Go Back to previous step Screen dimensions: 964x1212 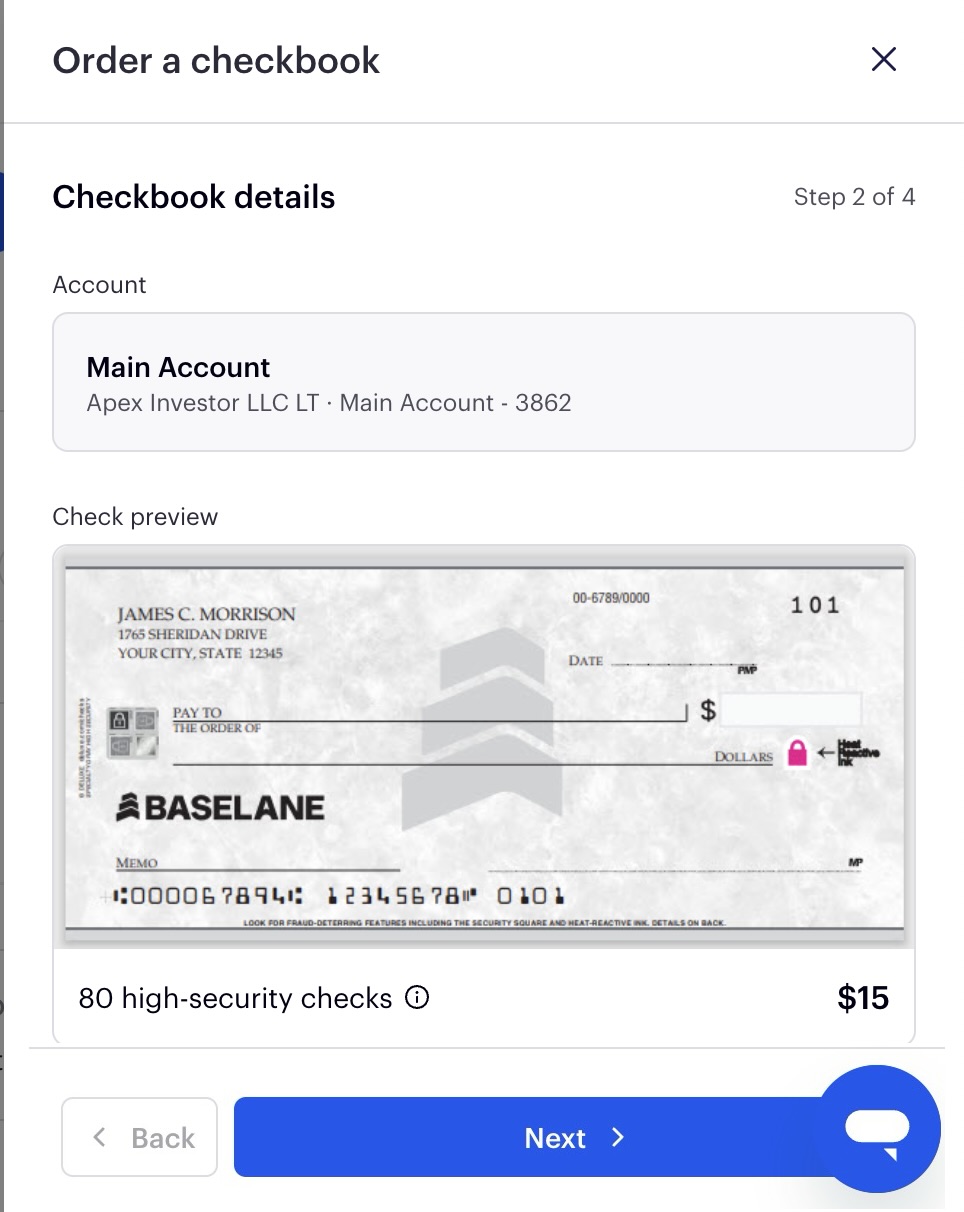coord(139,1137)
